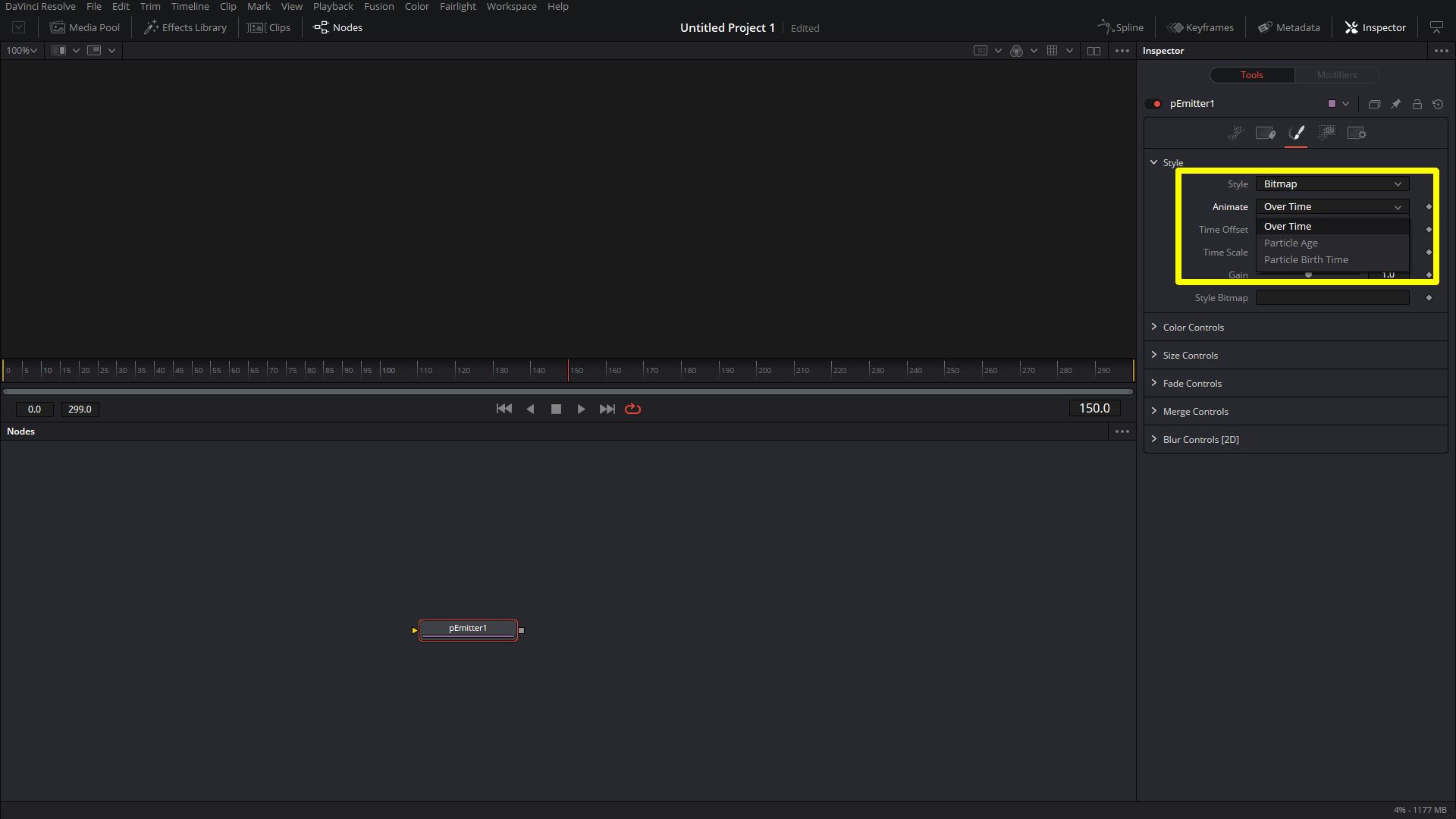
Task: Open the particle Controls tab icon
Action: point(1235,133)
